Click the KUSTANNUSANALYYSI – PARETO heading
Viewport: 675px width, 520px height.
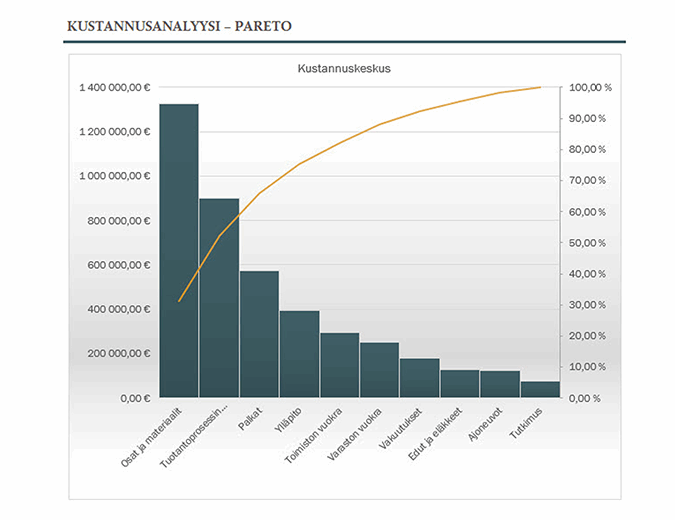click(179, 25)
